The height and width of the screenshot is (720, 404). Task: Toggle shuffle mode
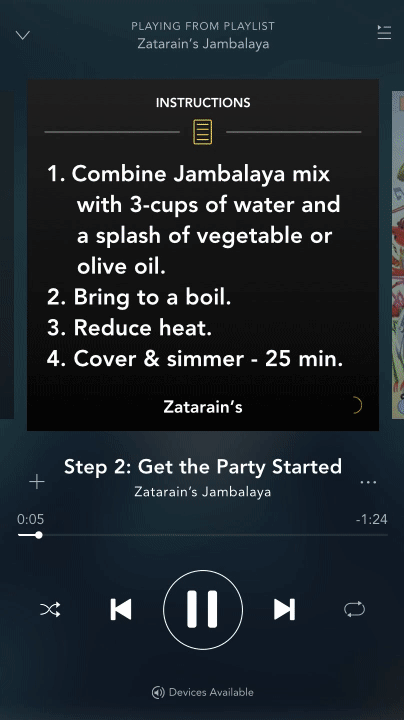tap(50, 610)
